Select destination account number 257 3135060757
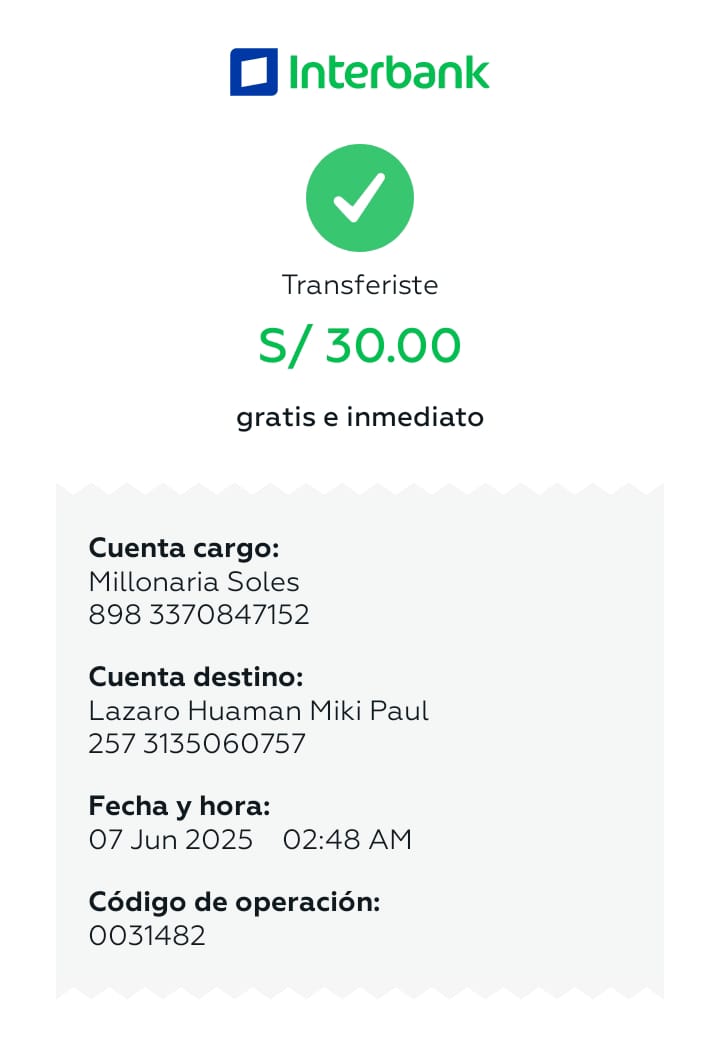The width and height of the screenshot is (720, 1064). (x=197, y=744)
